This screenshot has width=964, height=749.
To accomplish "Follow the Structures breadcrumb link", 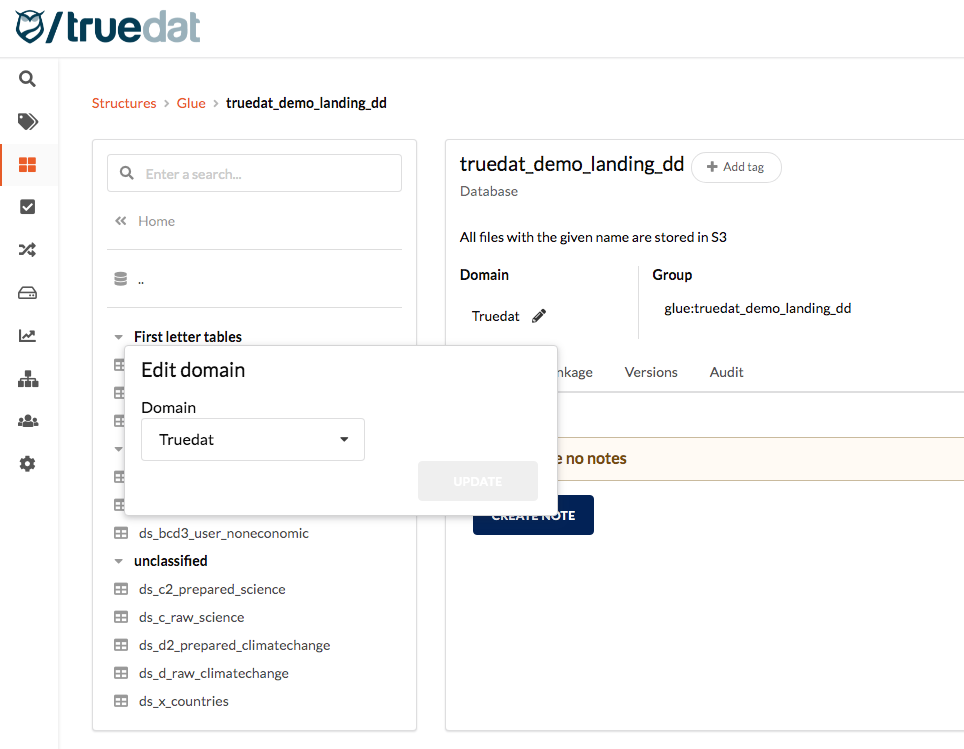I will tap(124, 103).
